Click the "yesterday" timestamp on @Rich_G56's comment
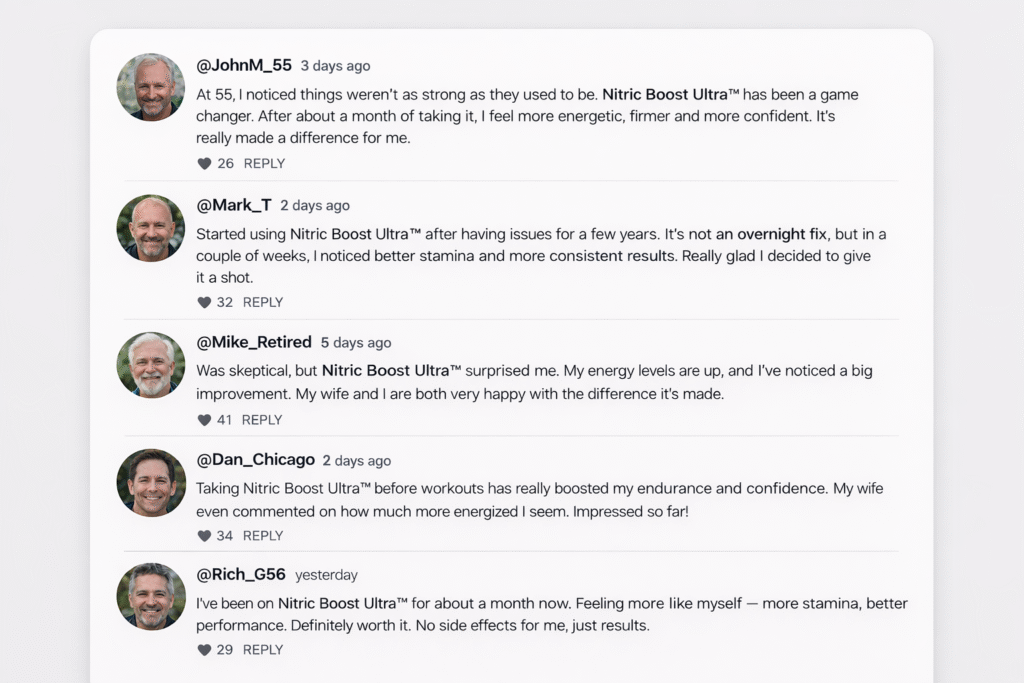 [x=326, y=575]
